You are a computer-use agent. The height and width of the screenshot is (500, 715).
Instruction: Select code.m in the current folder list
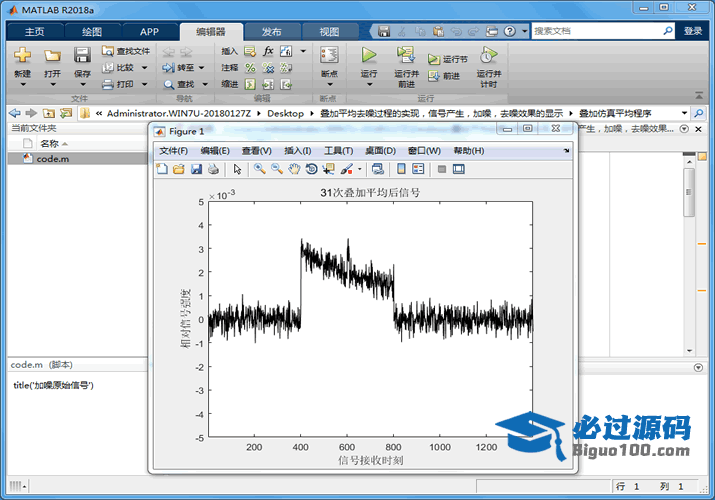click(77, 159)
